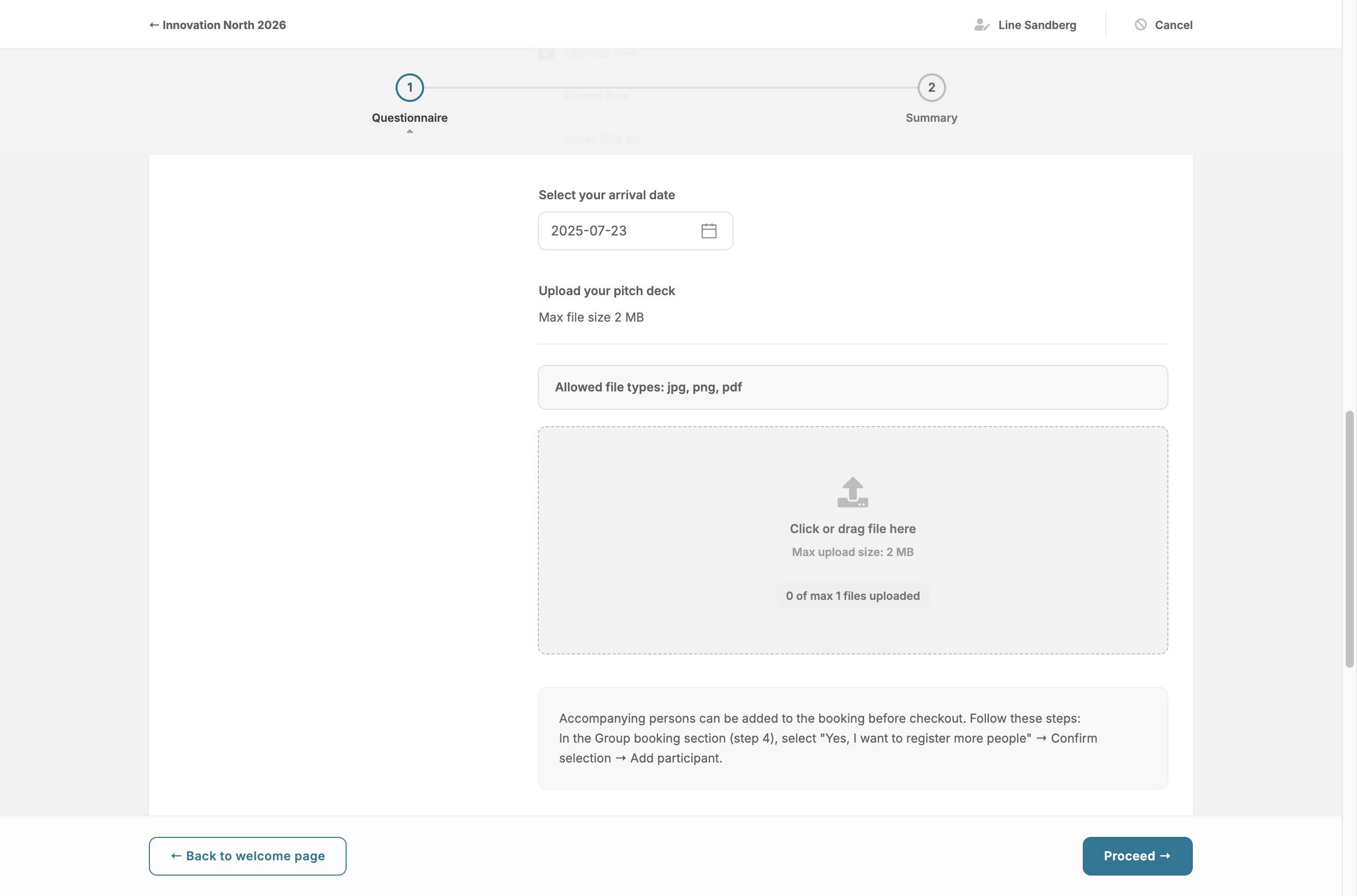Image resolution: width=1357 pixels, height=896 pixels.
Task: Click the Cancel circle-slash icon
Action: click(x=1140, y=24)
